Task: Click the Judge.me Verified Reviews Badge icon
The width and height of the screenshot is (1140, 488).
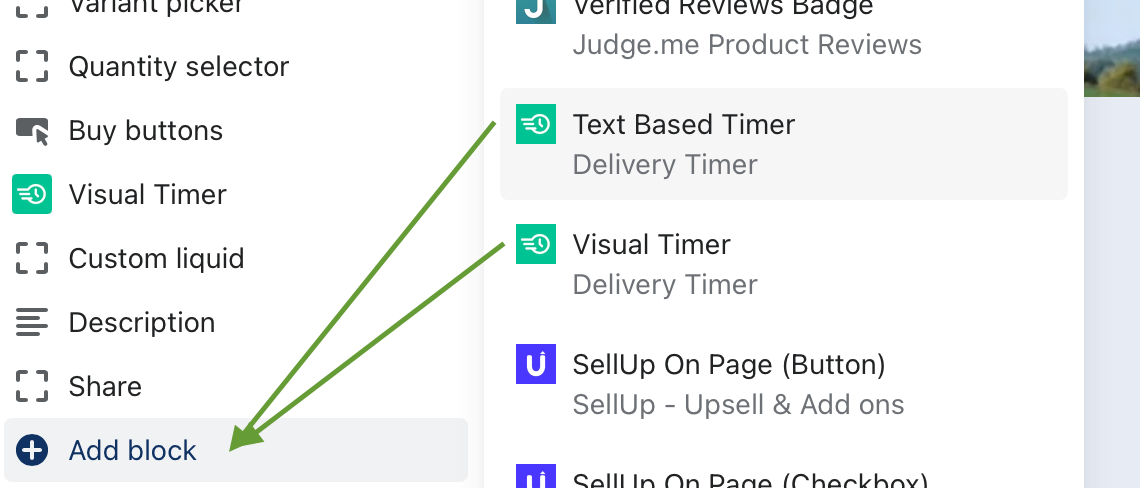Action: click(x=536, y=12)
